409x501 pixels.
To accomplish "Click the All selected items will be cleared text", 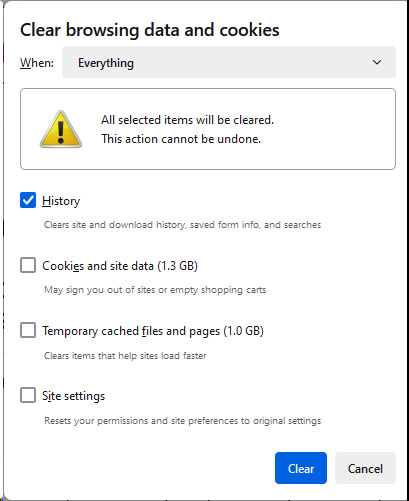I will [187, 120].
